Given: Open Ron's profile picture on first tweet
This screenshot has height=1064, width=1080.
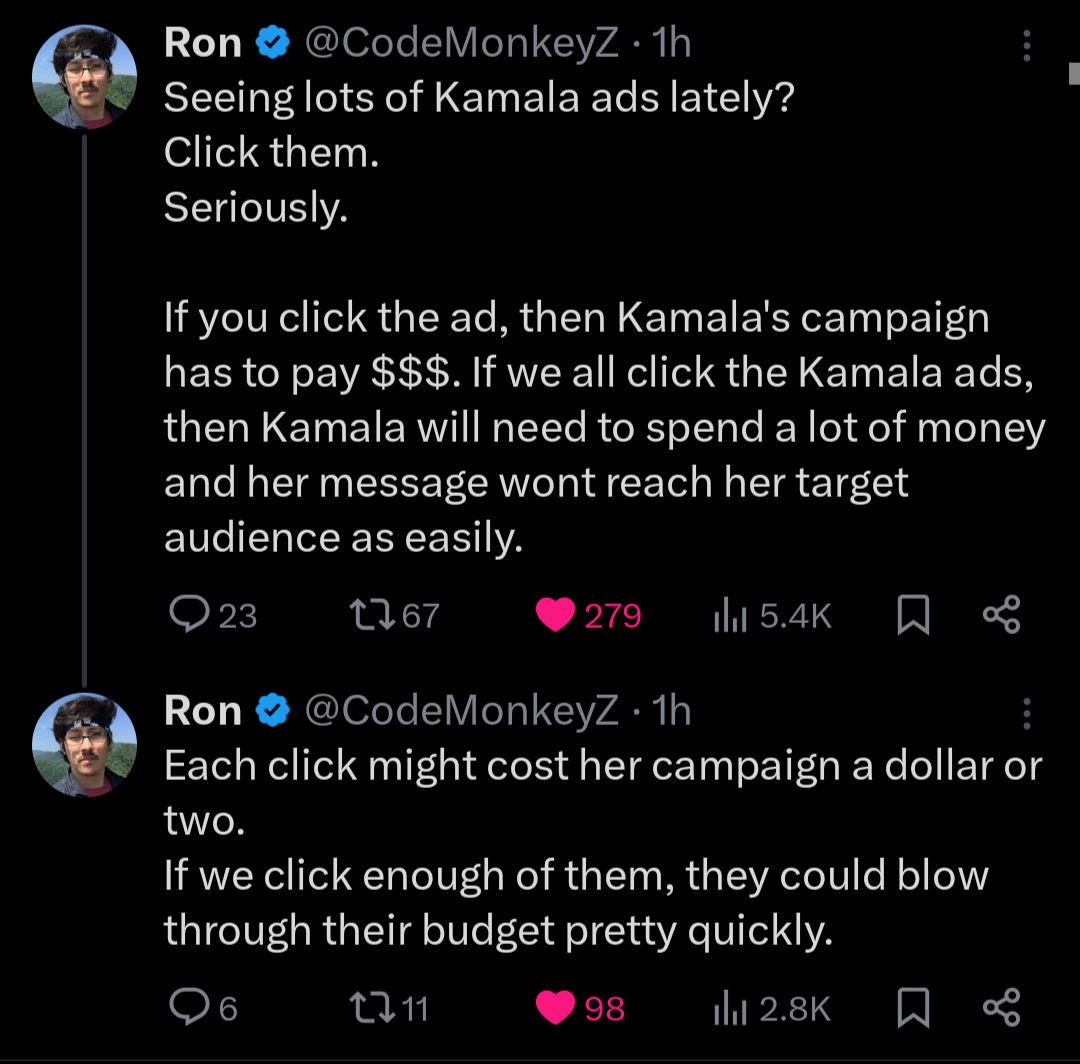Looking at the screenshot, I should [x=84, y=77].
